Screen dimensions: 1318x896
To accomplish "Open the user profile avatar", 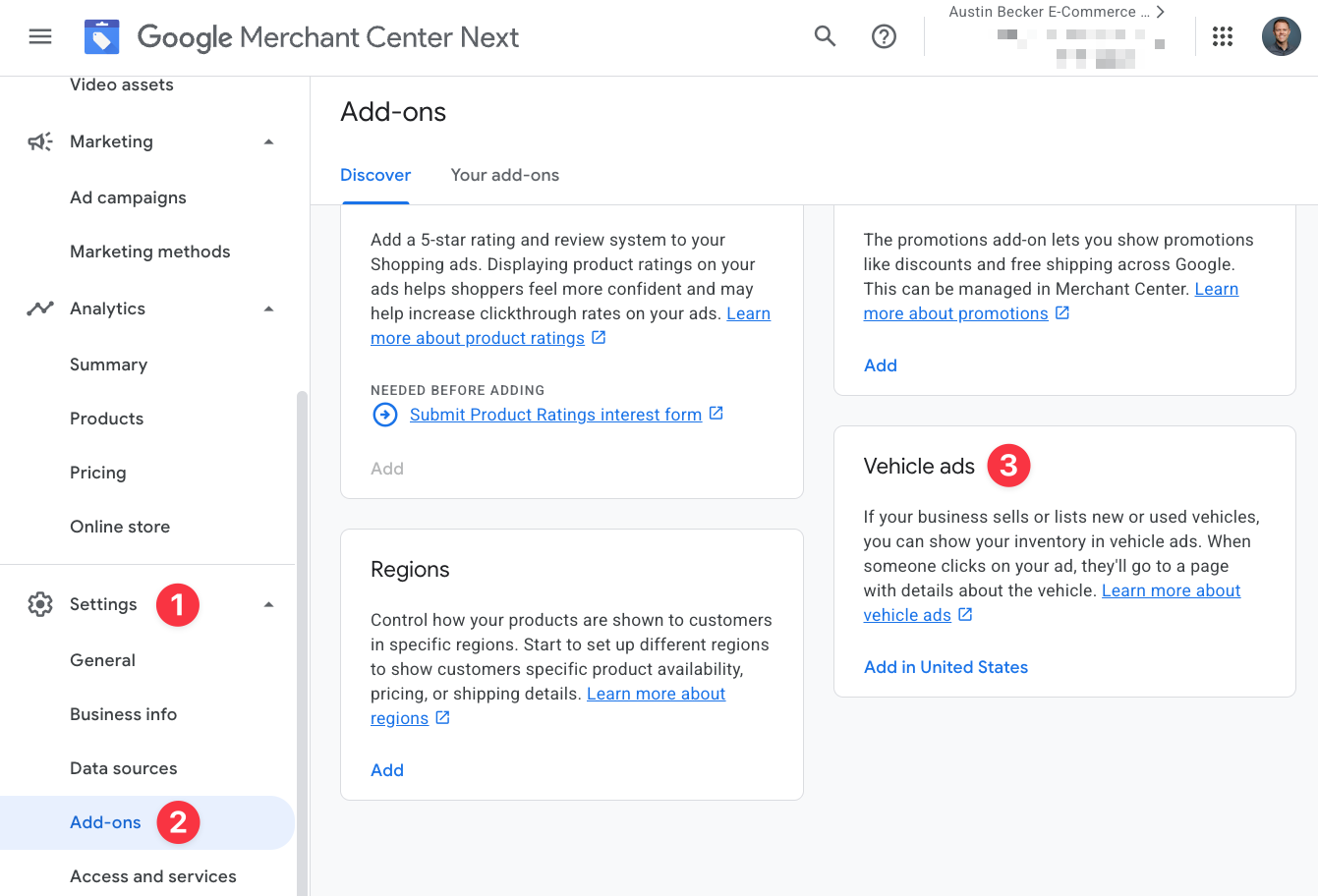I will coord(1282,37).
